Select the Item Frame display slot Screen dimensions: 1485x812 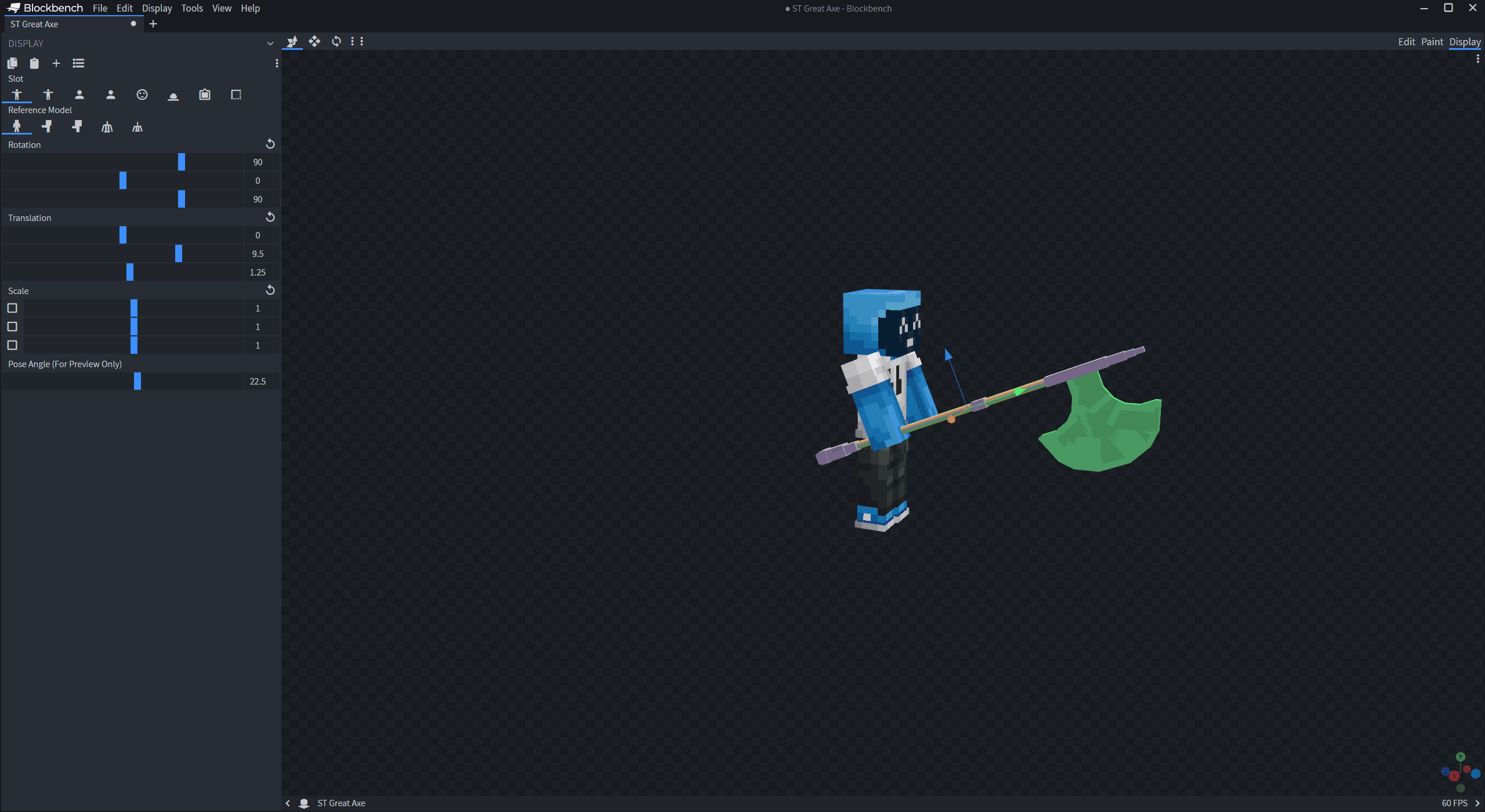pyautogui.click(x=204, y=95)
